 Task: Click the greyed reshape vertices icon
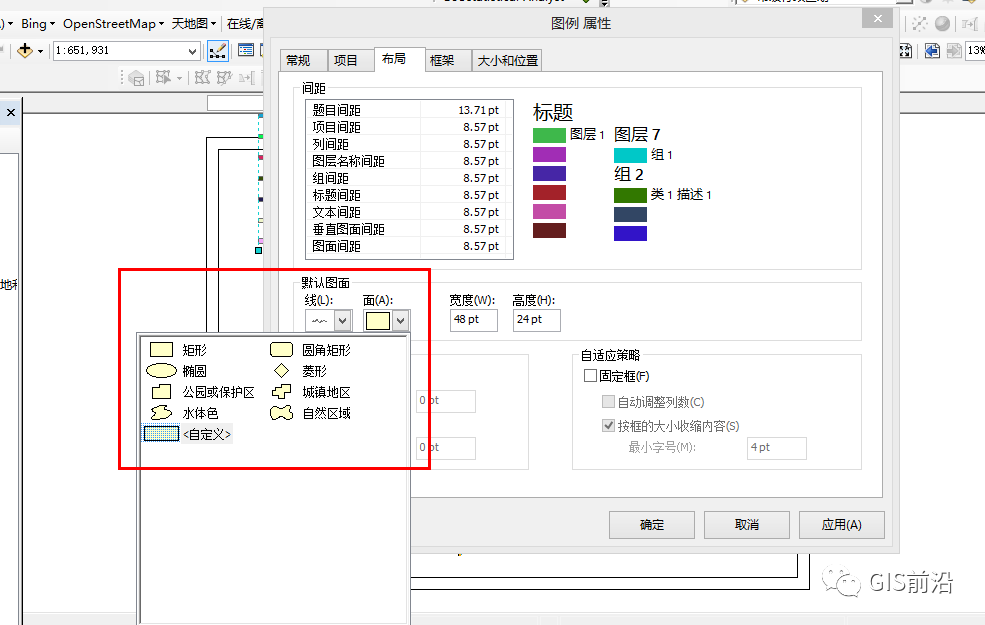[x=224, y=77]
